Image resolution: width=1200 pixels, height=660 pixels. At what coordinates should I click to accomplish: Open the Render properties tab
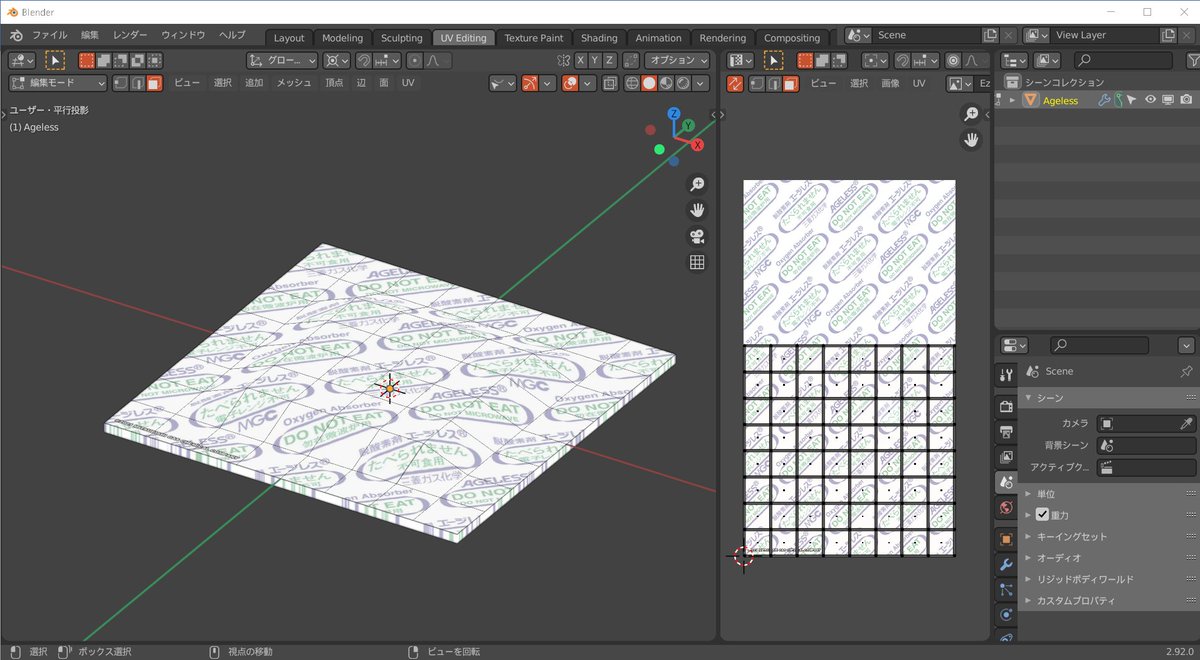click(1006, 406)
